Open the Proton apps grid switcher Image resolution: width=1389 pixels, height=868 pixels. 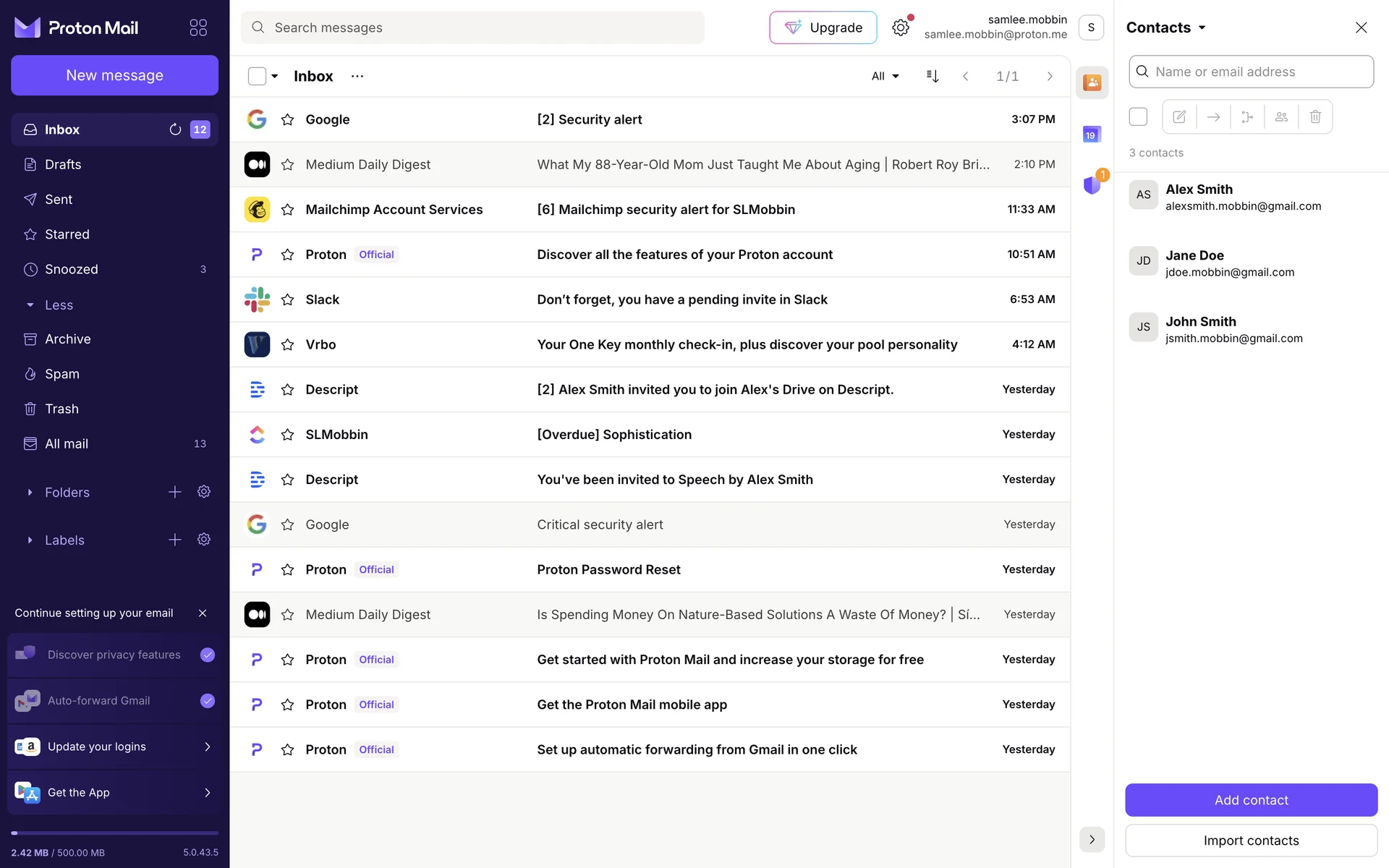(198, 27)
